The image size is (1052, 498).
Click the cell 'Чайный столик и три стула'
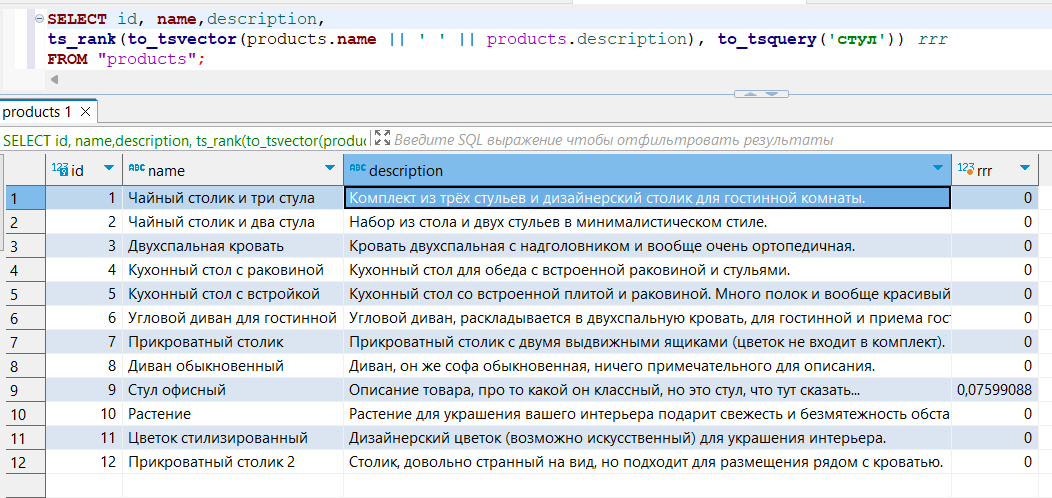(233, 198)
